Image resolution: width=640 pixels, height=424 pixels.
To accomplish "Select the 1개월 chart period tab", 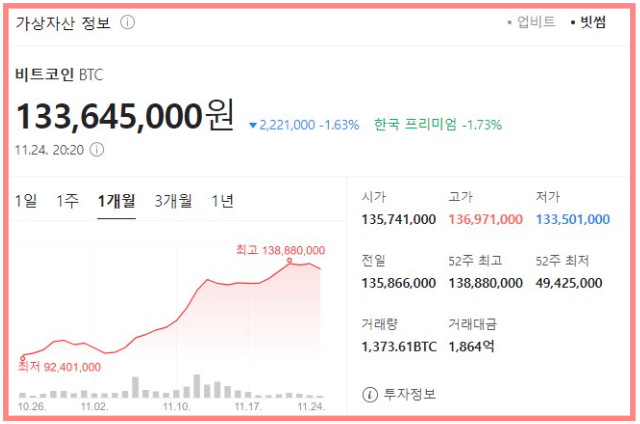I will tap(116, 201).
